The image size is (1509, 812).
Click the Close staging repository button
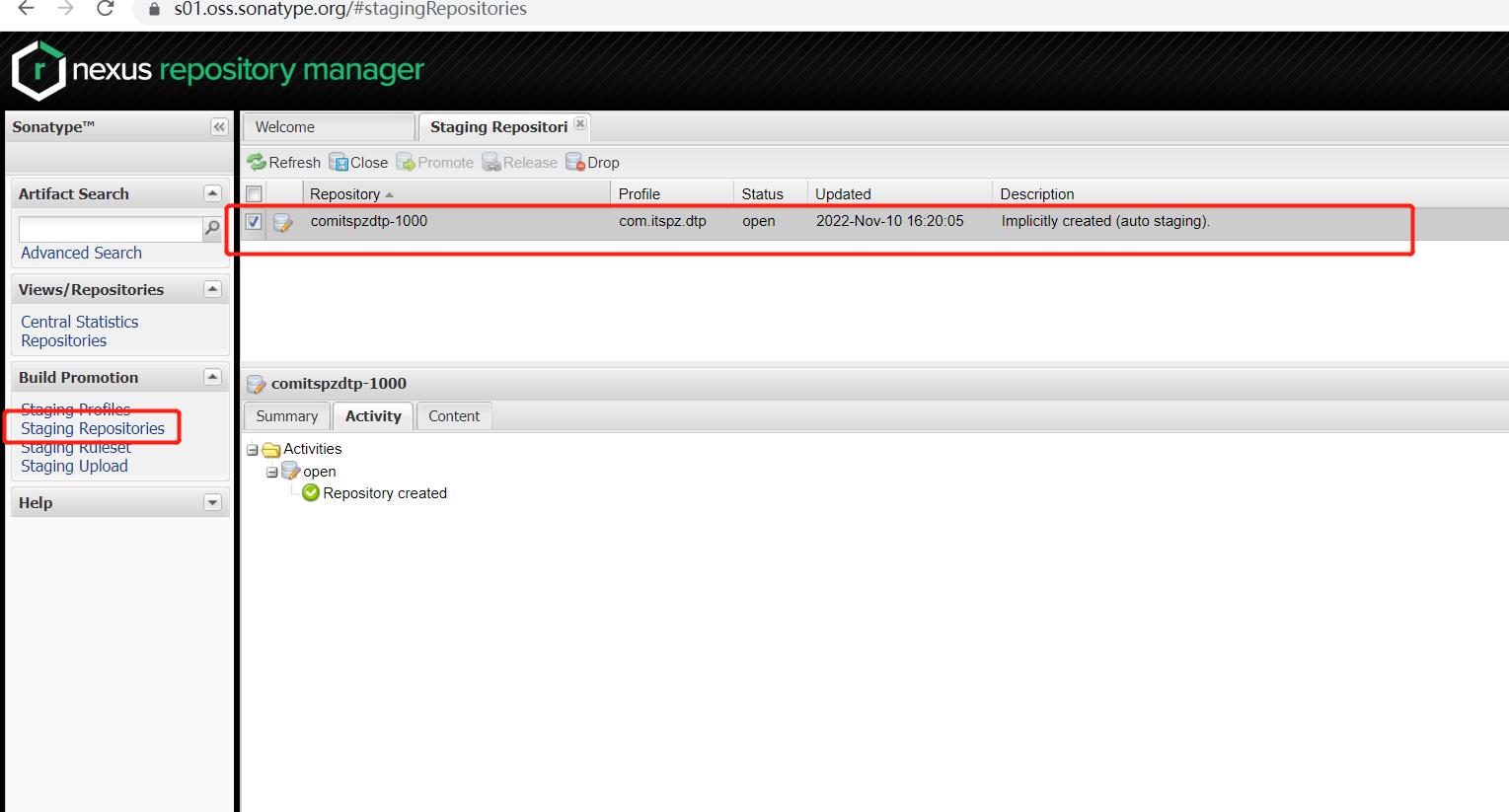pos(359,163)
